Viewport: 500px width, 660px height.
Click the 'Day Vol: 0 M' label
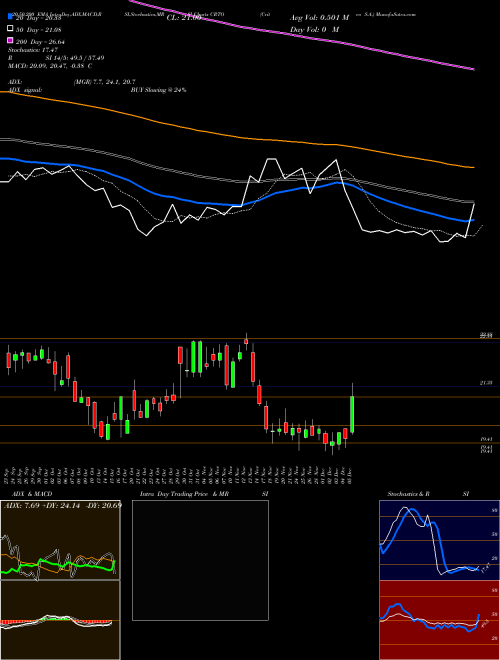pyautogui.click(x=314, y=30)
